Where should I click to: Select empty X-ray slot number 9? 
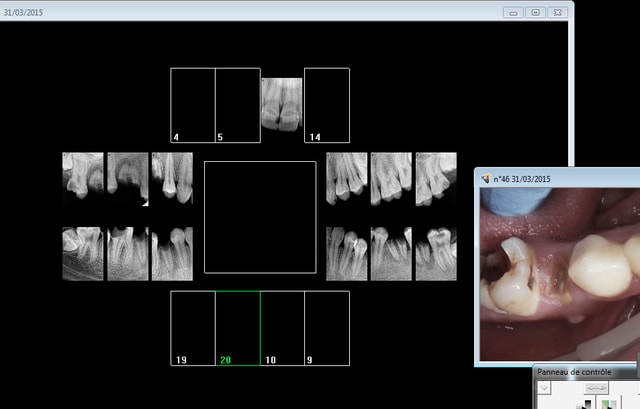(327, 328)
